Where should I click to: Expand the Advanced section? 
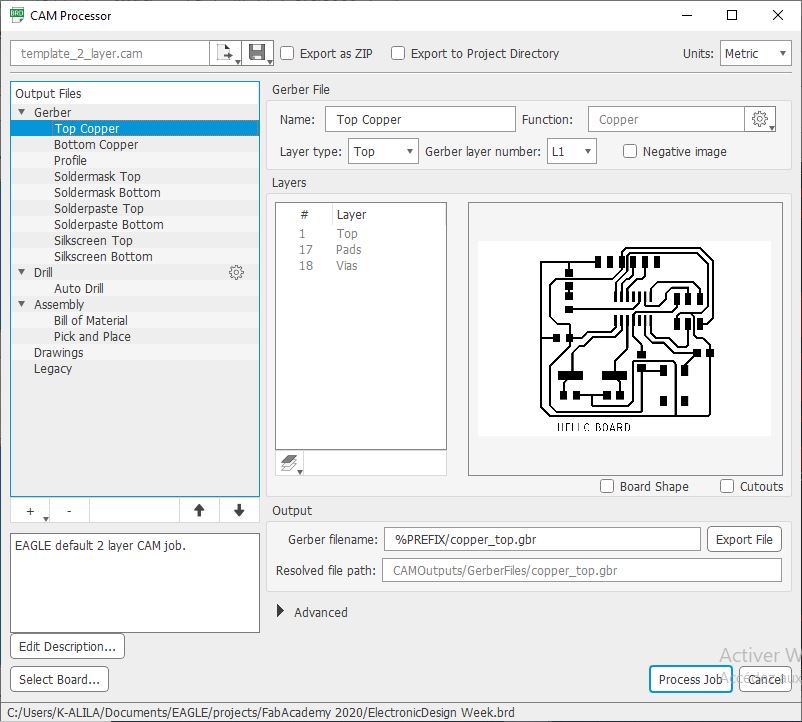[x=280, y=611]
